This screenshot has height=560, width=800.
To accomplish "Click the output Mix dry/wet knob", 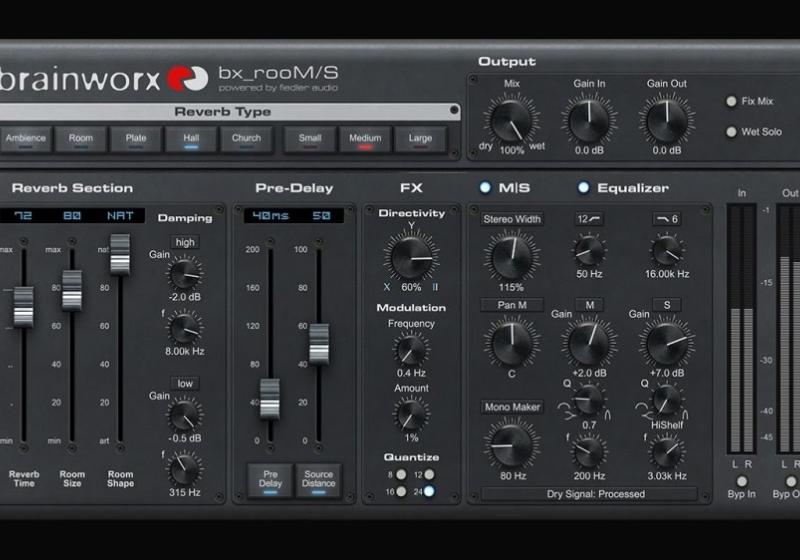I will click(512, 121).
